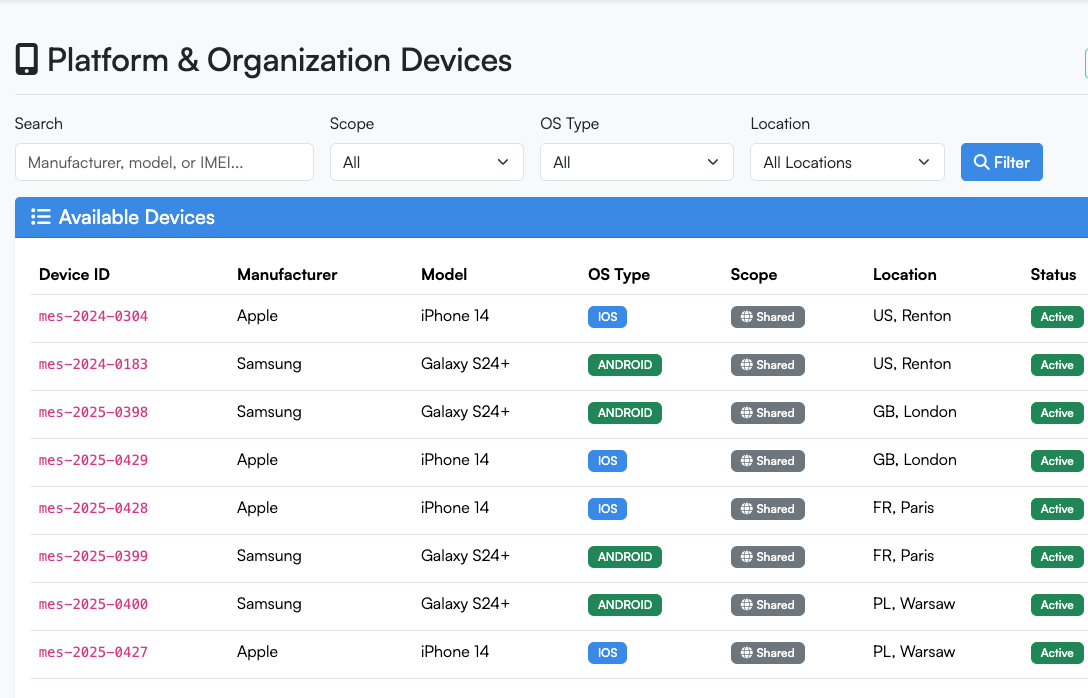Click Active status in mes-2025-0399 row
Screen dimensions: 1088x698
coord(1057,556)
